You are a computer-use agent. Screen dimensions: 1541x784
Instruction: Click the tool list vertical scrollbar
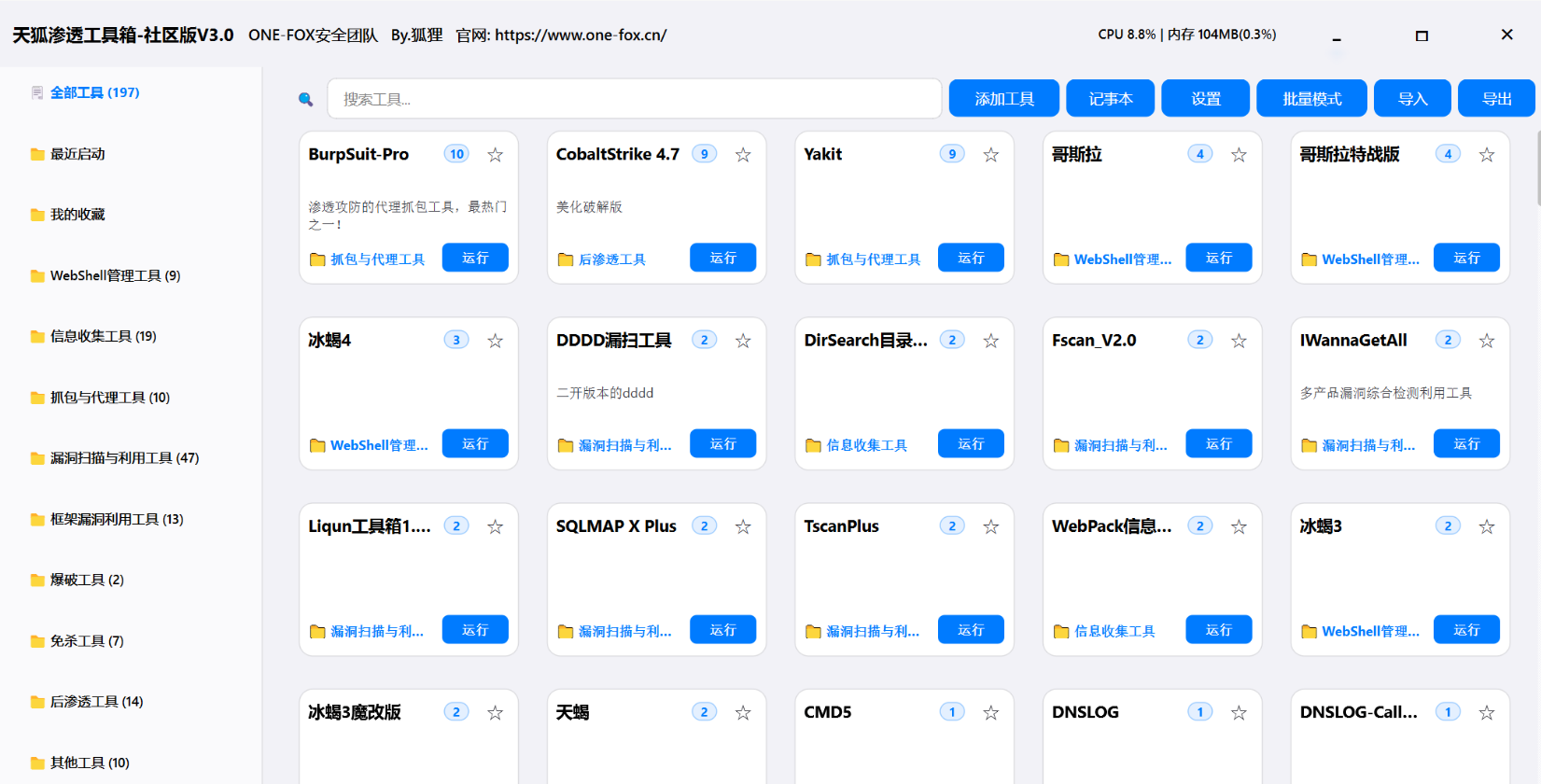tap(1538, 168)
